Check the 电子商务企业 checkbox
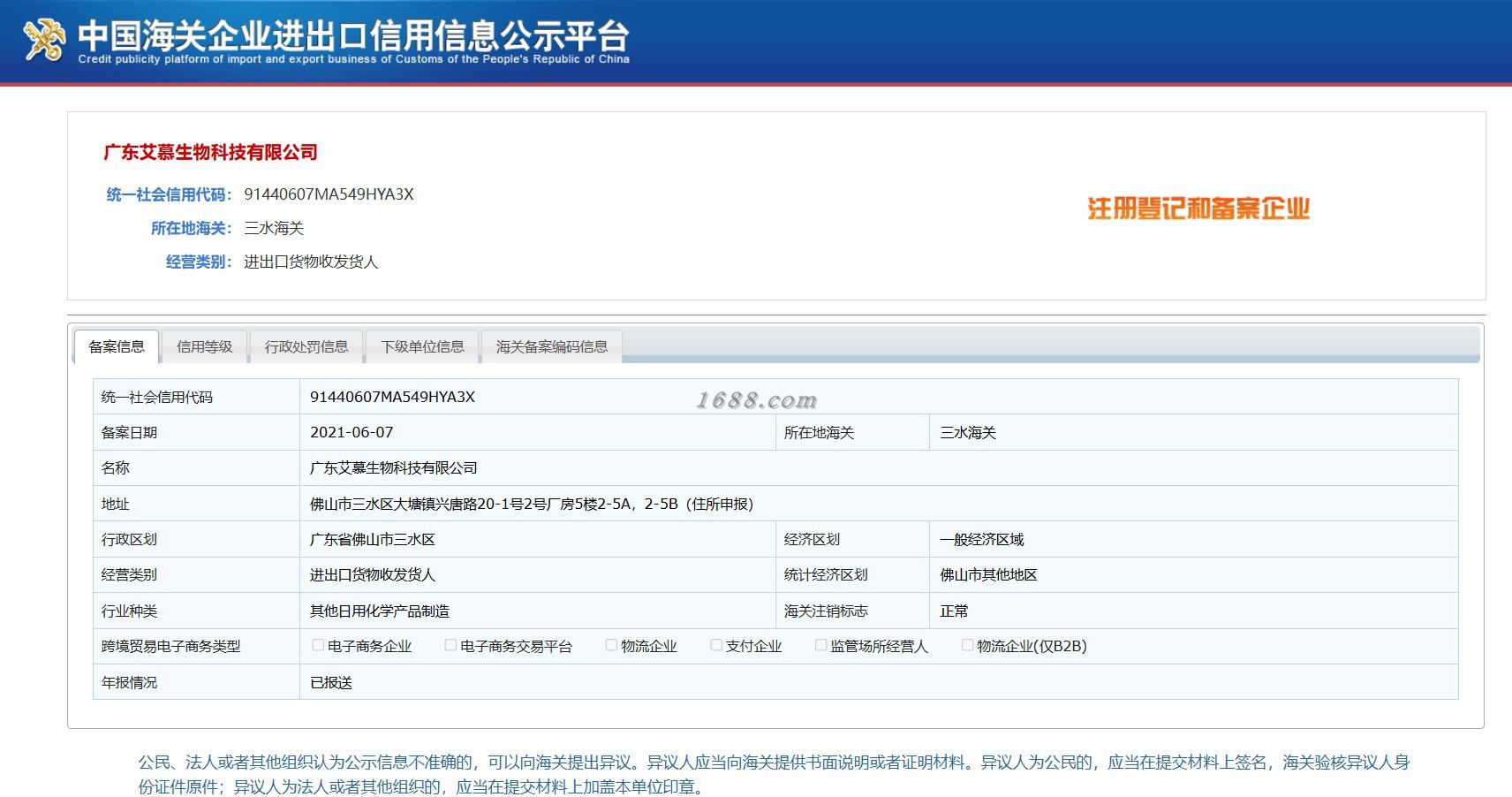The width and height of the screenshot is (1512, 797). (x=318, y=645)
